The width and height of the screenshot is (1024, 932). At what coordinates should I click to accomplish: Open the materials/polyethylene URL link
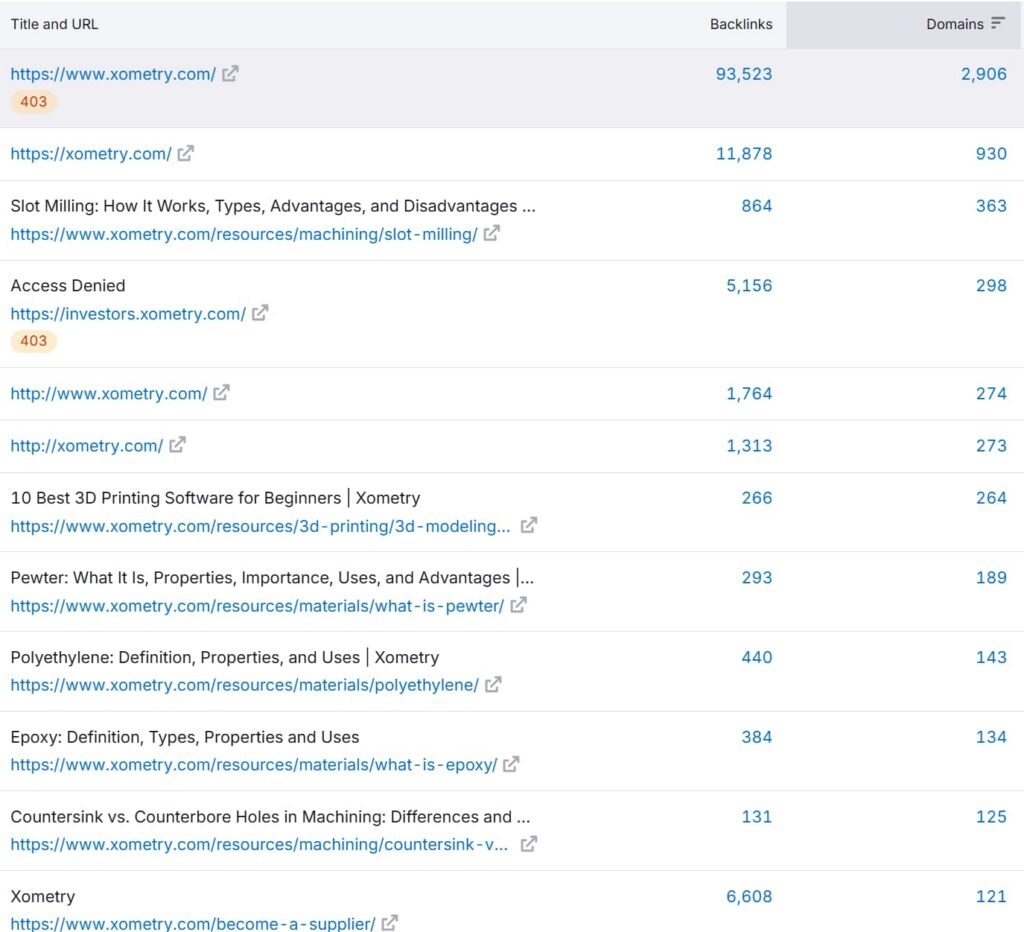coord(245,685)
